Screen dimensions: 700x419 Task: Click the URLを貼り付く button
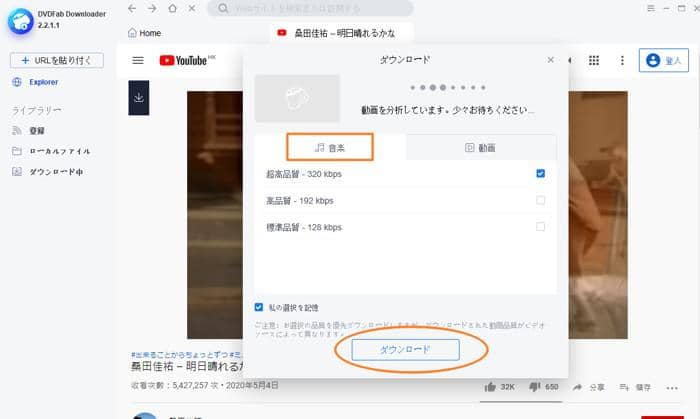point(57,60)
